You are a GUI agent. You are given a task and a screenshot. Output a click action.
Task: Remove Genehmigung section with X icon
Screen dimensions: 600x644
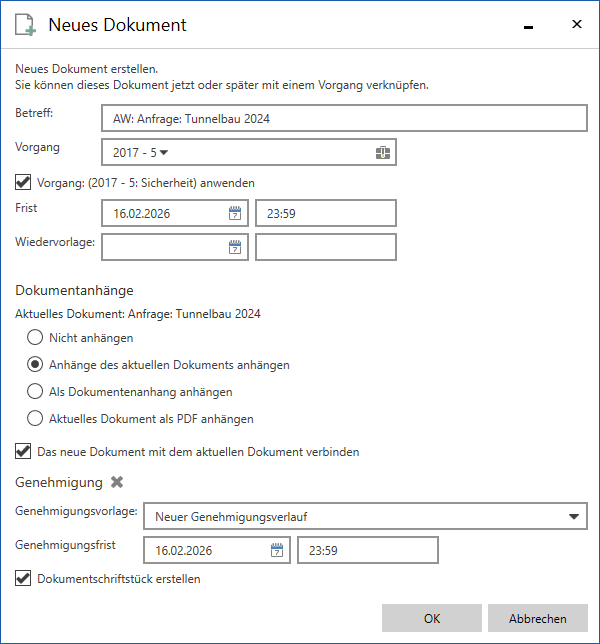click(x=117, y=482)
